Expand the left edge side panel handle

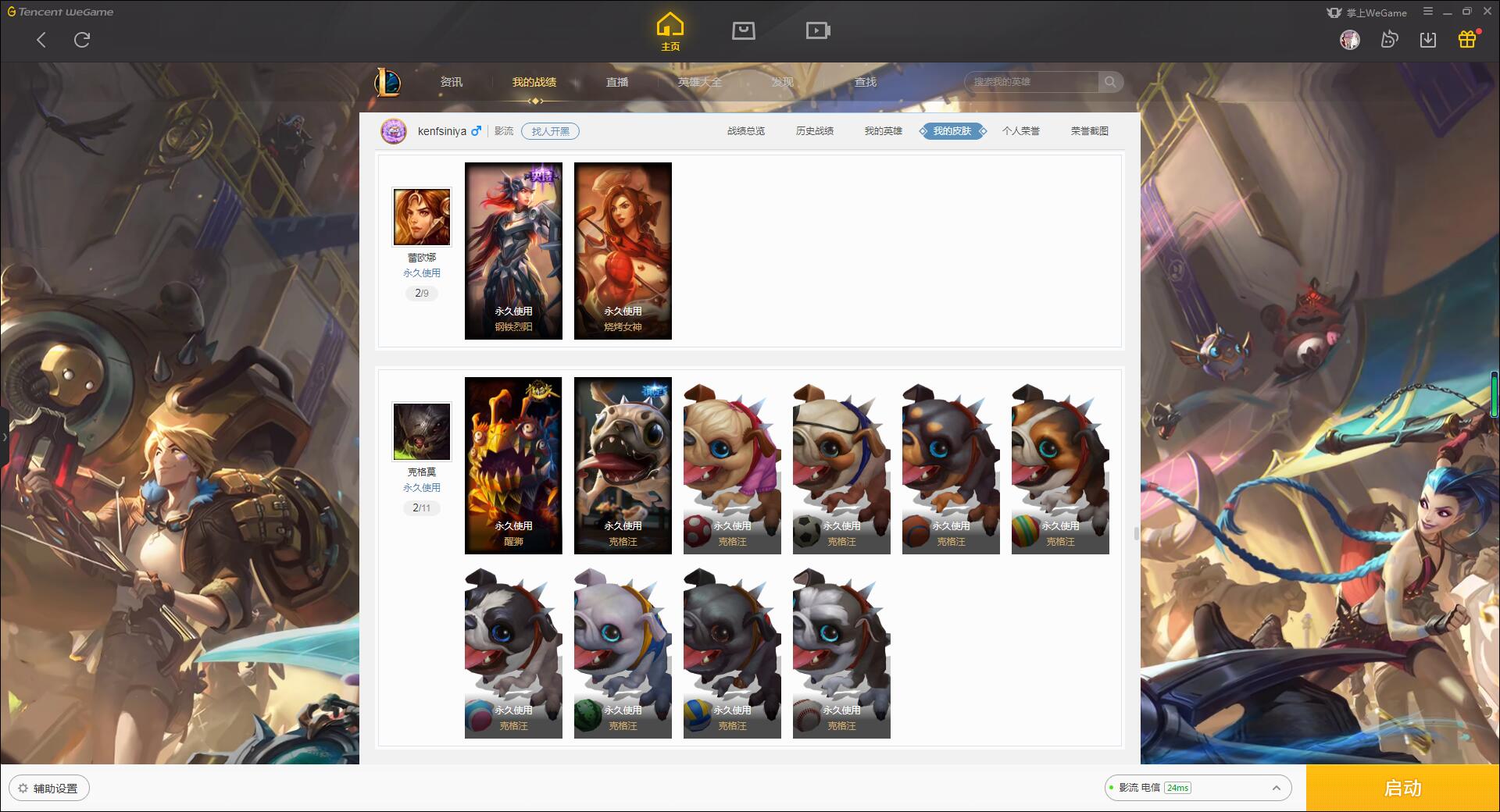4,437
